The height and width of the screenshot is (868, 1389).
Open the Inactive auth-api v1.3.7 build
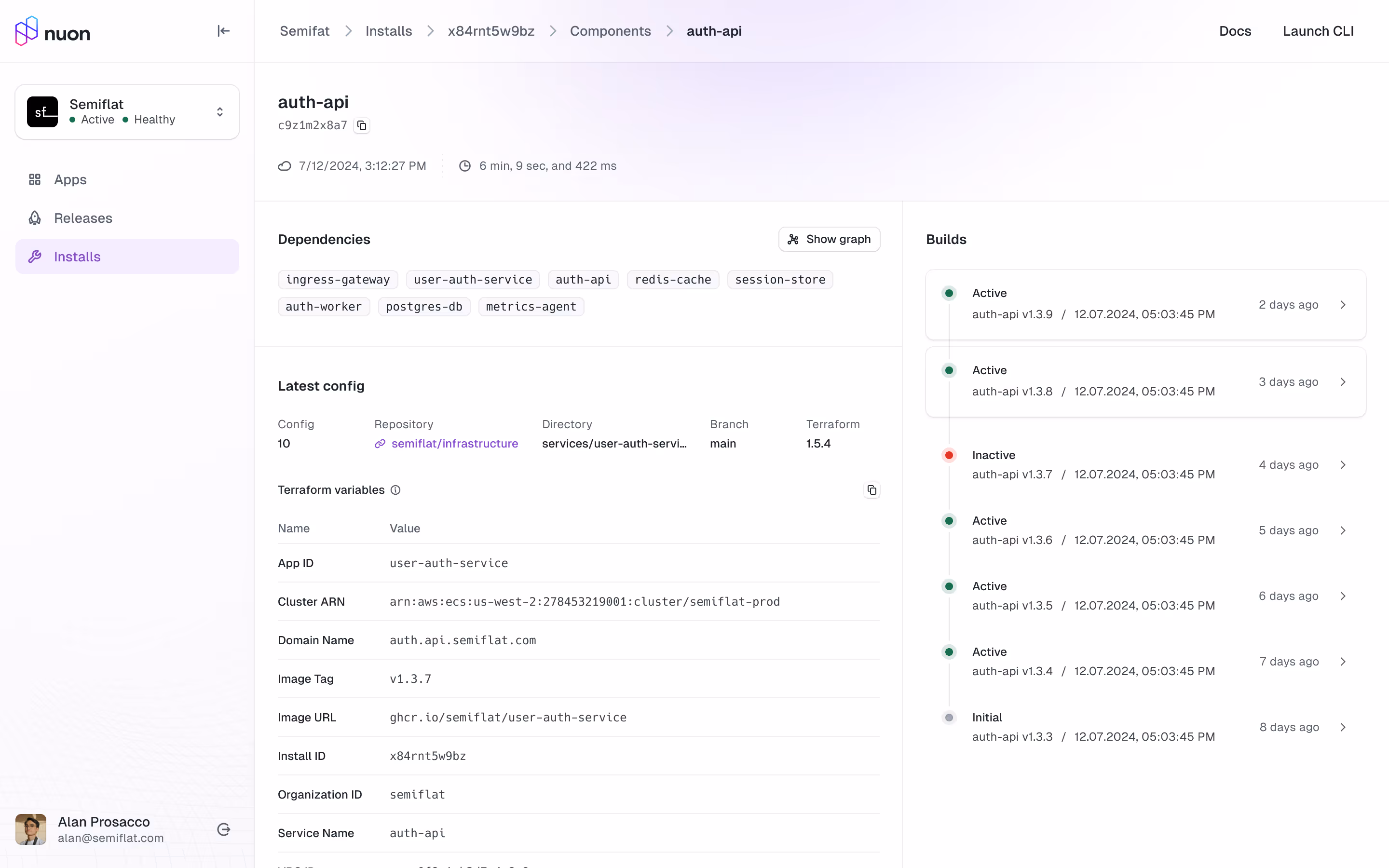(x=1145, y=464)
